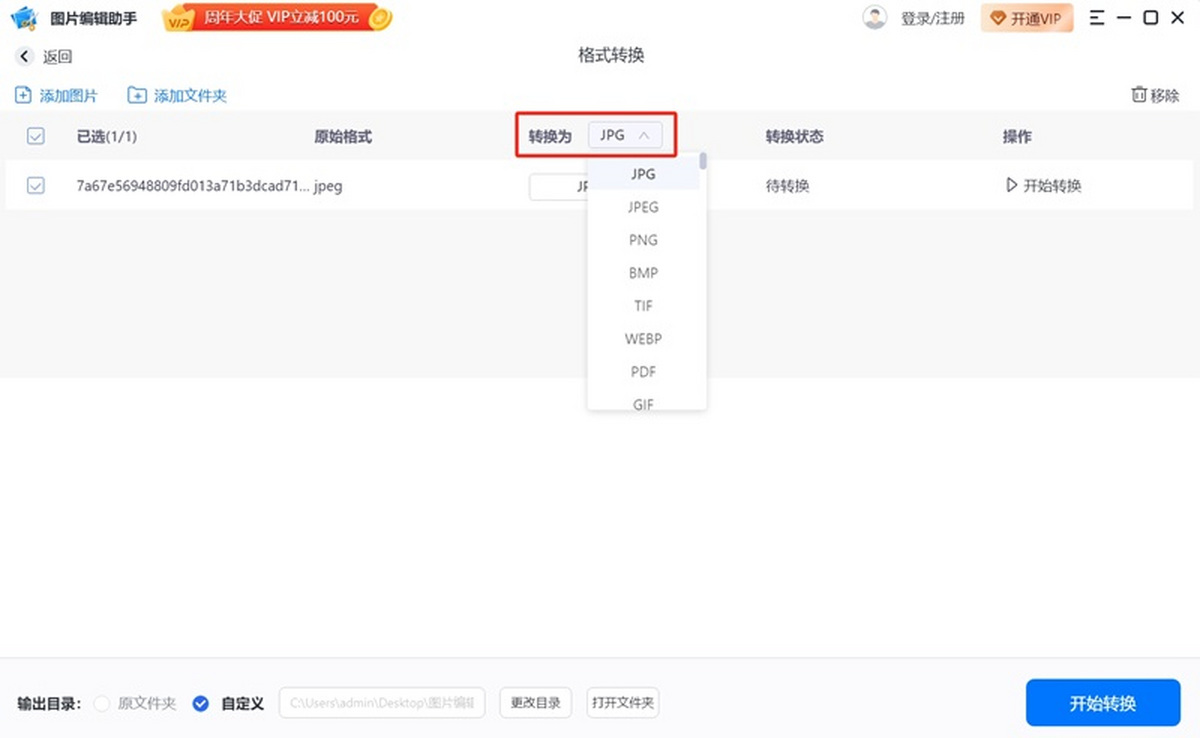The image size is (1200, 738).
Task: Choose PNG from the format list
Action: (x=643, y=240)
